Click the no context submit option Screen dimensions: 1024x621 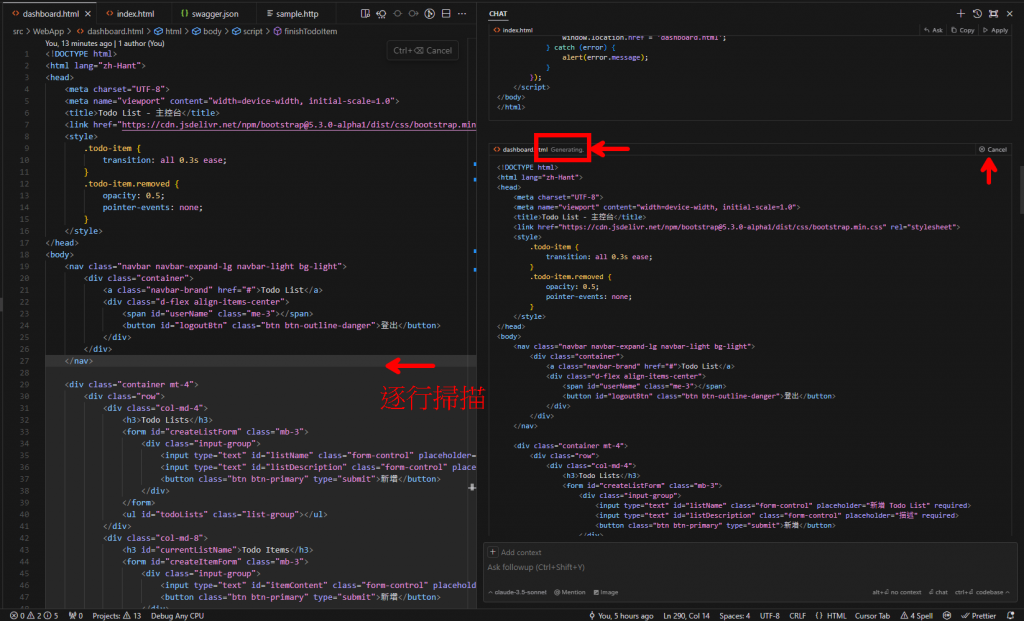pos(897,593)
